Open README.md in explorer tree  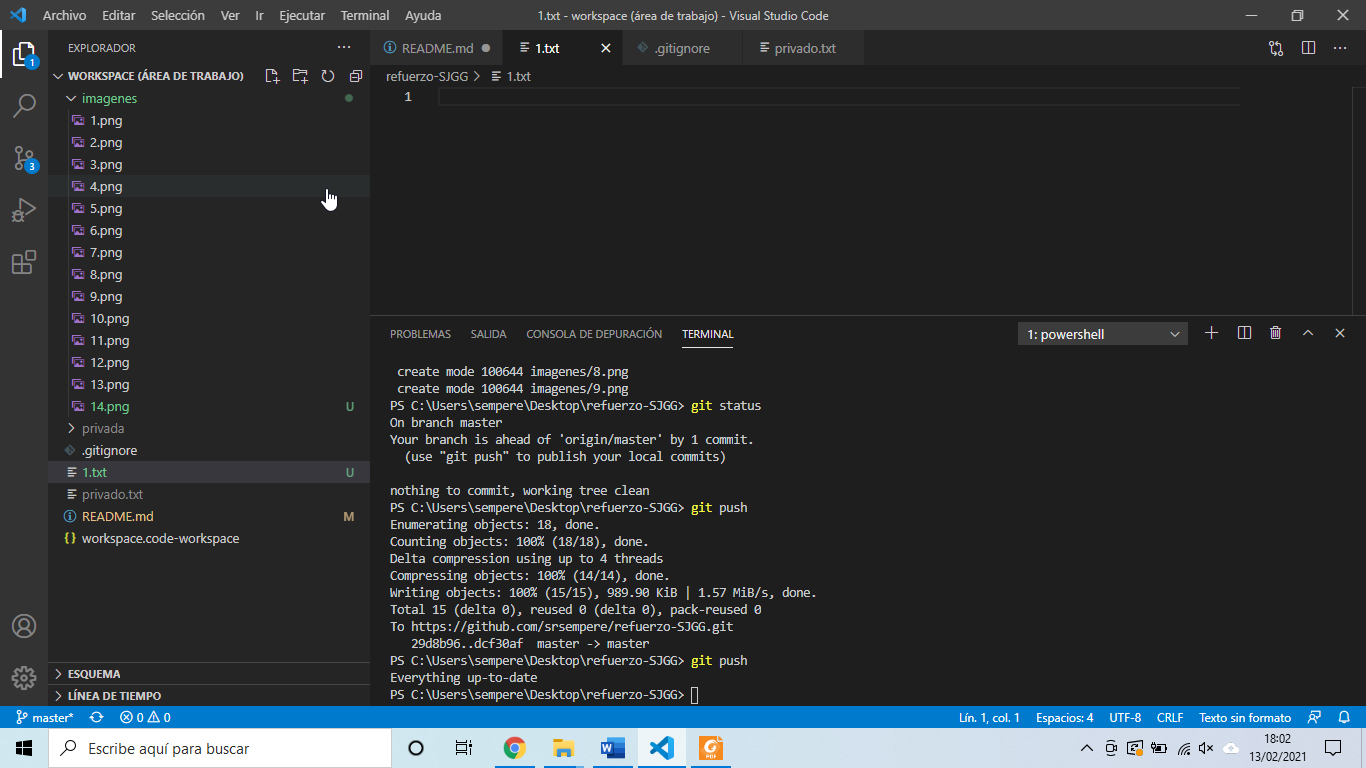(209, 516)
